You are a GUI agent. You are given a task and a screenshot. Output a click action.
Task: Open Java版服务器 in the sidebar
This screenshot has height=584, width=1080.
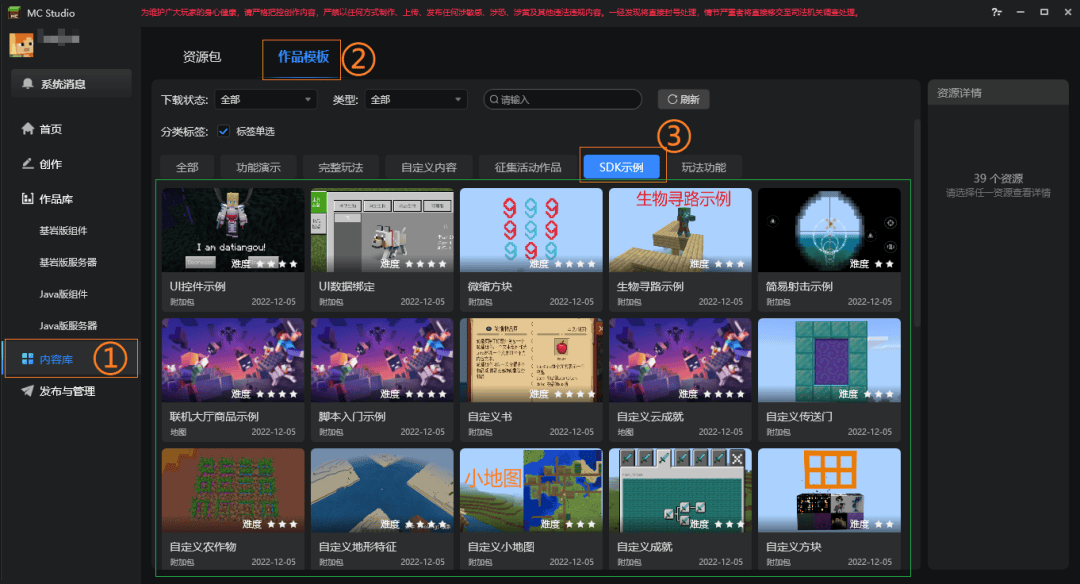[68, 325]
